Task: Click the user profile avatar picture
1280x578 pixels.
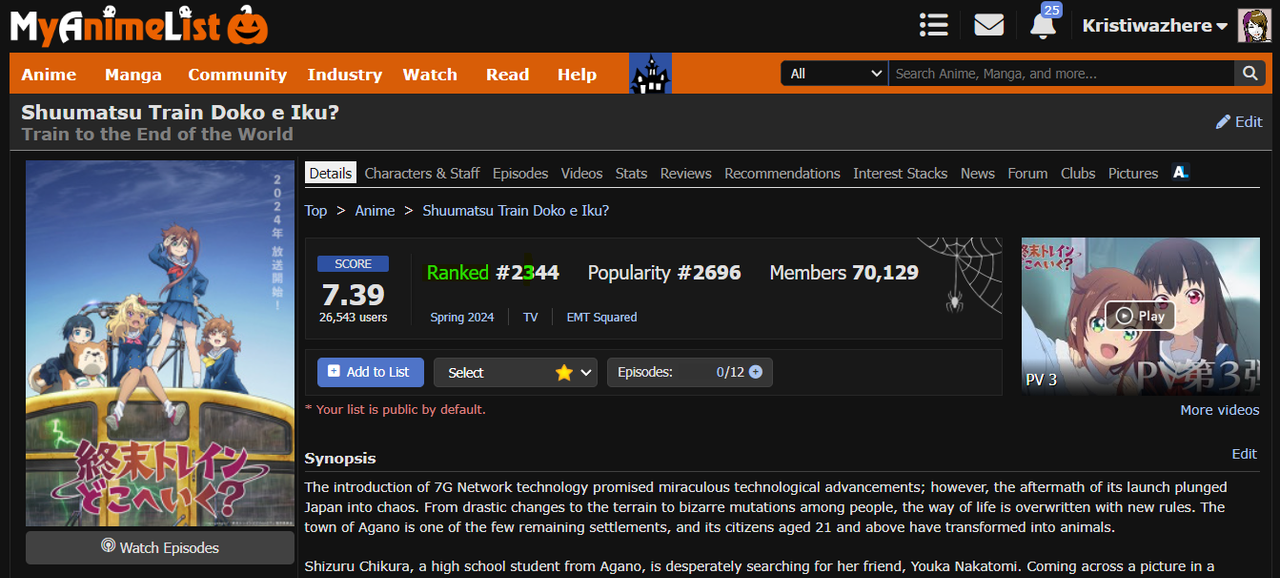Action: pyautogui.click(x=1254, y=26)
